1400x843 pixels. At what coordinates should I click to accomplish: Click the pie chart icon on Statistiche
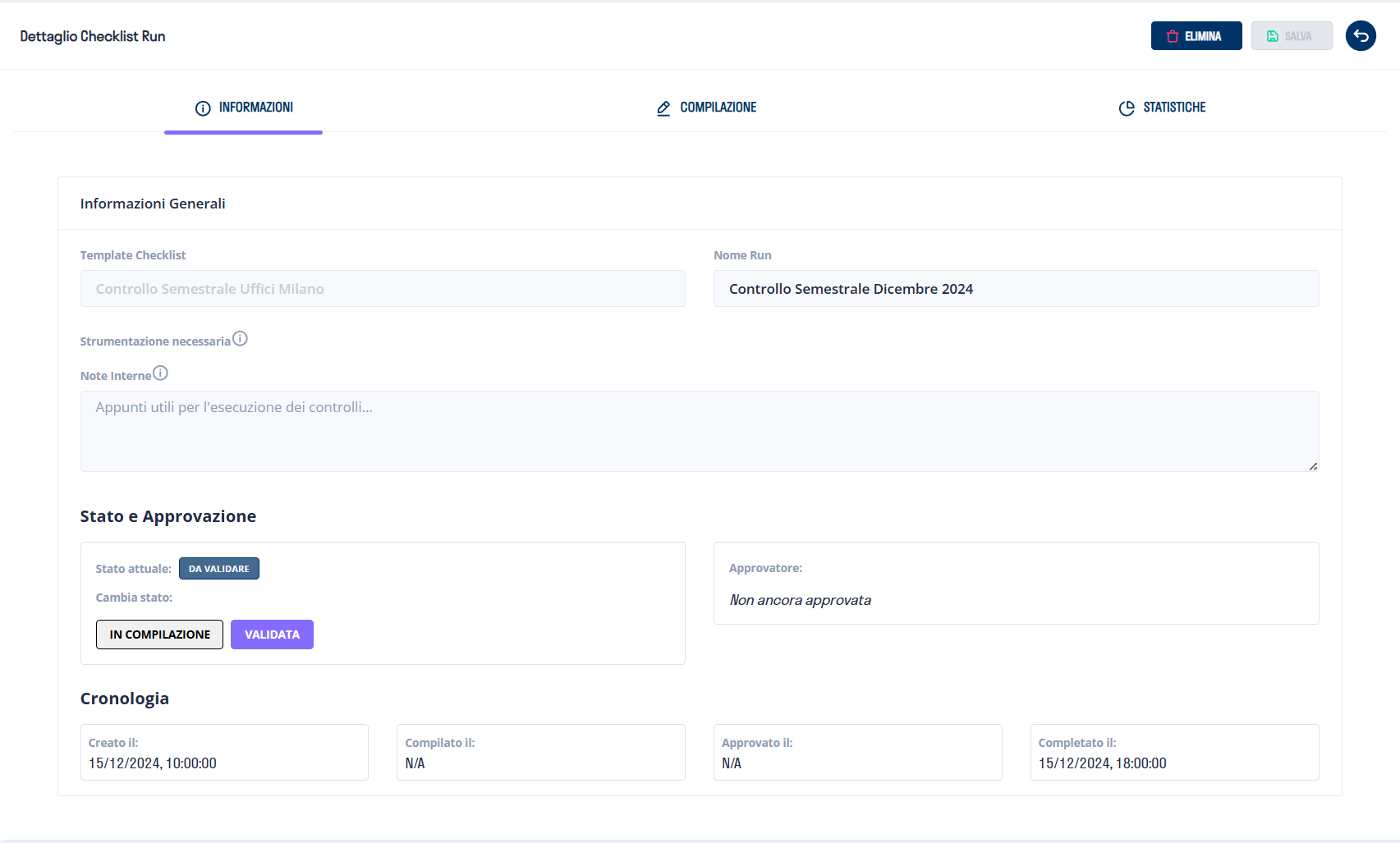[x=1127, y=108]
